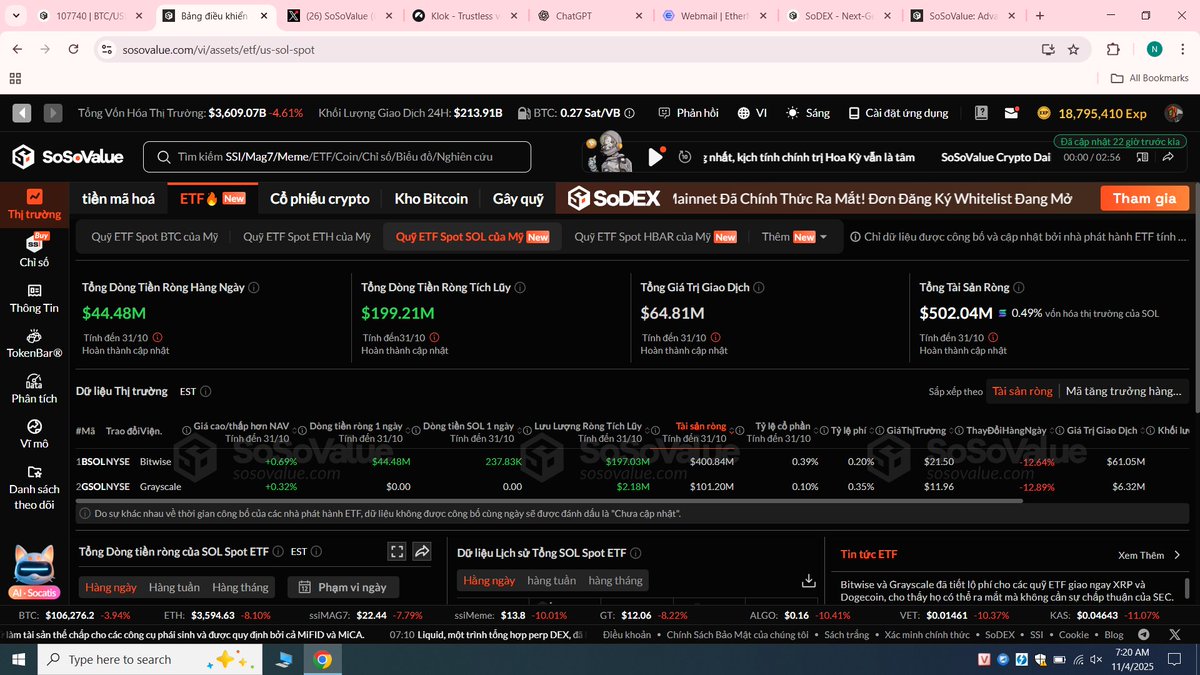This screenshot has height=675, width=1200.
Task: Click the audio rewind icon
Action: 685,157
